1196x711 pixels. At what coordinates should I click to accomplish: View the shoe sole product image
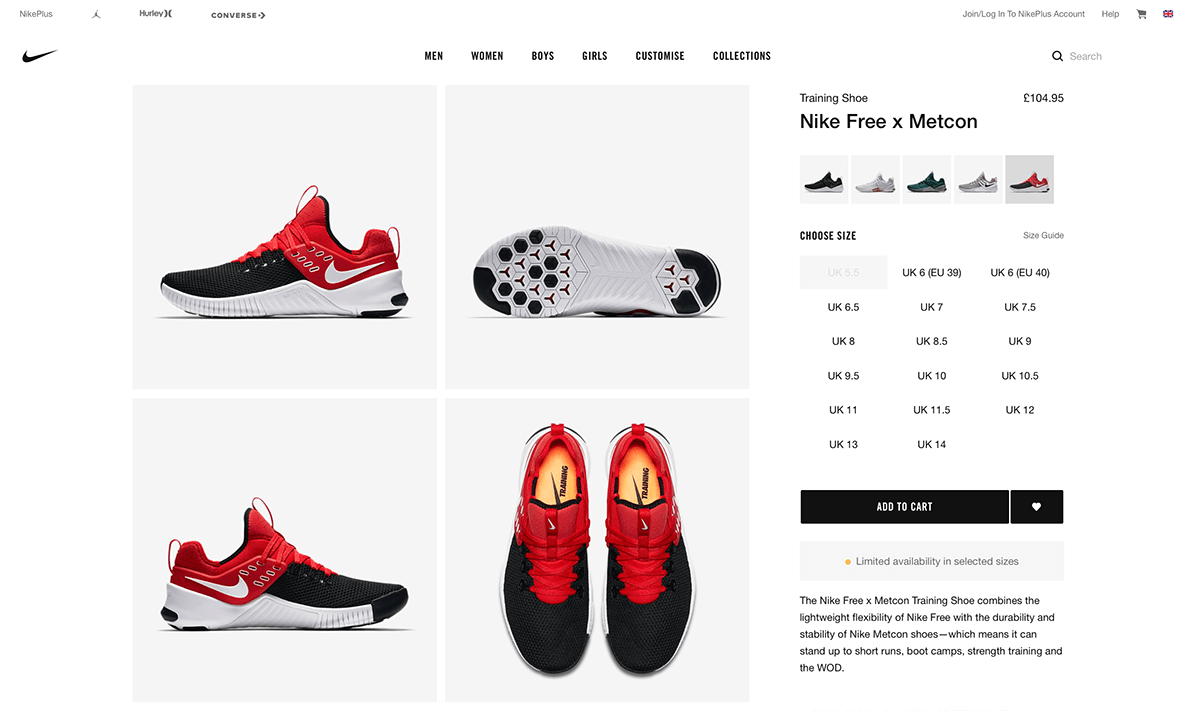[x=596, y=236]
